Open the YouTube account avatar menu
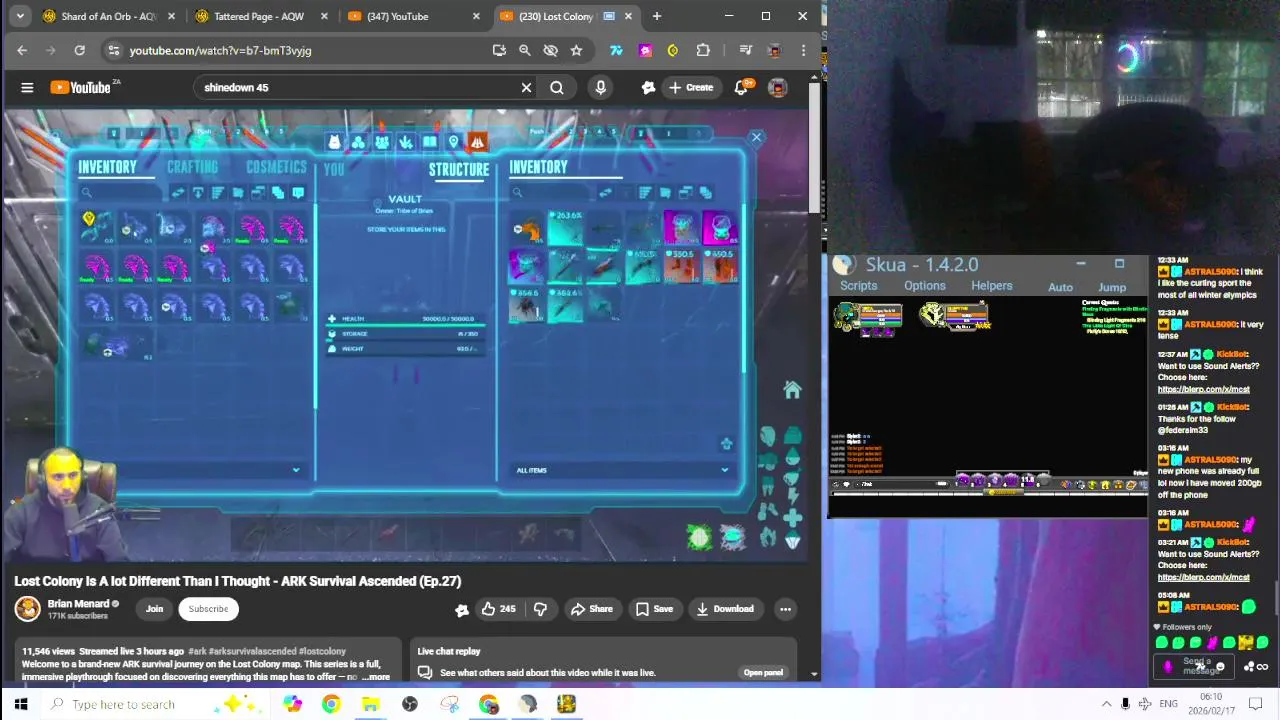Viewport: 1280px width, 720px height. pyautogui.click(x=777, y=88)
